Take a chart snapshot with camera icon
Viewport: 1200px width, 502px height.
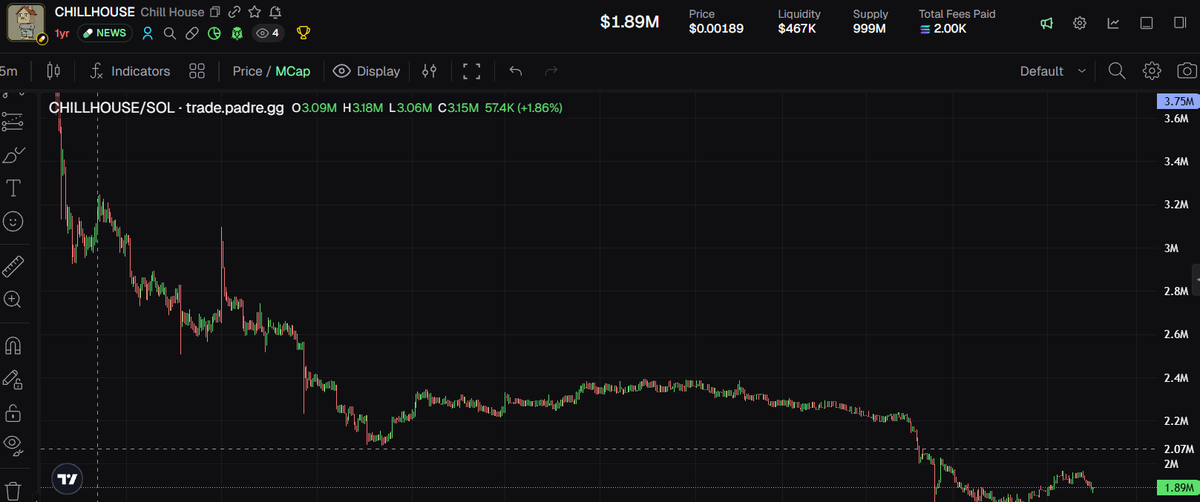1187,71
